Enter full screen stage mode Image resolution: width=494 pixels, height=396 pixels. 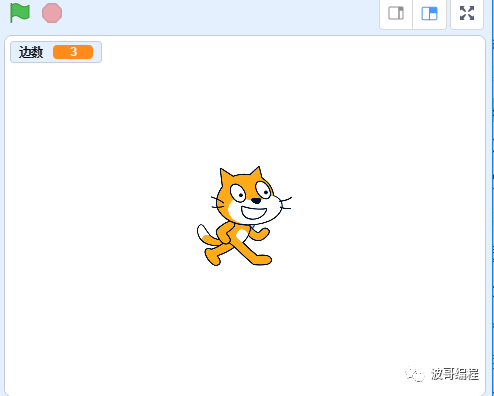pos(467,14)
